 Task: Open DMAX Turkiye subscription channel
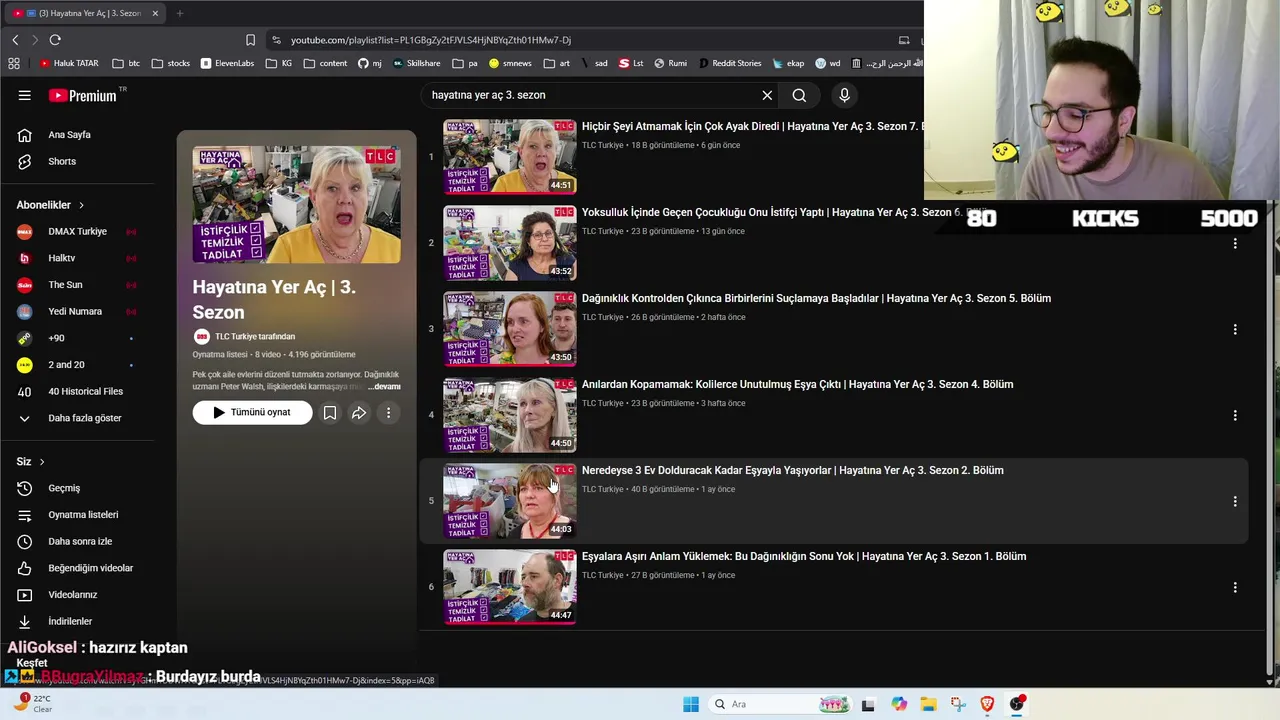pyautogui.click(x=77, y=231)
